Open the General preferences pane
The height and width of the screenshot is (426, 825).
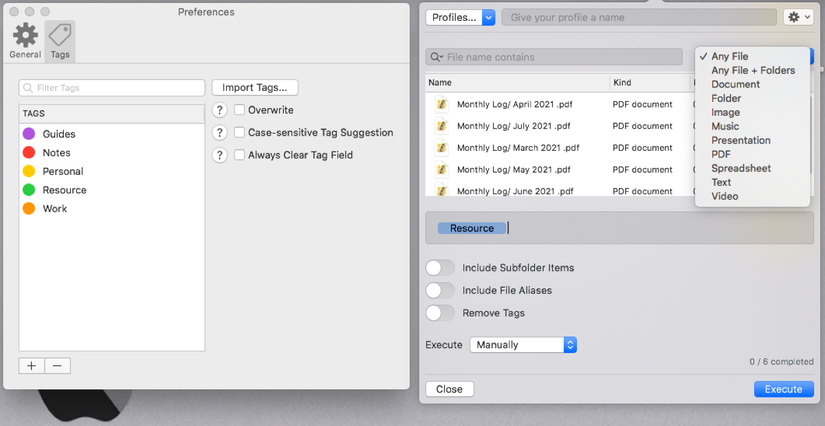tap(25, 41)
